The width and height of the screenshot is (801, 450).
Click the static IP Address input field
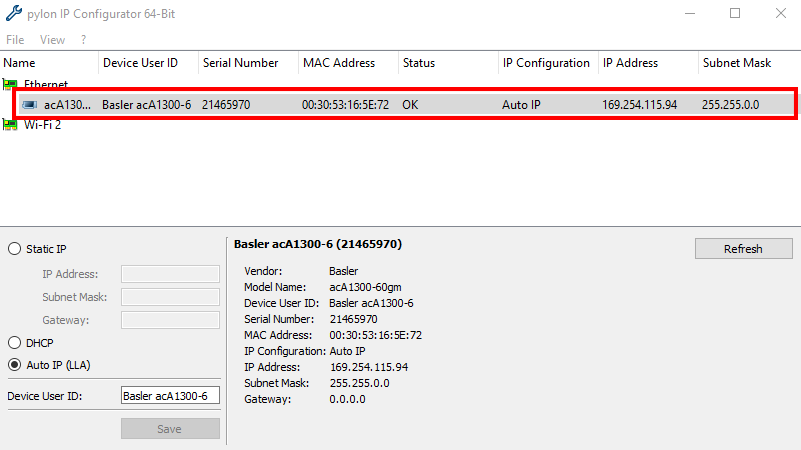(170, 274)
